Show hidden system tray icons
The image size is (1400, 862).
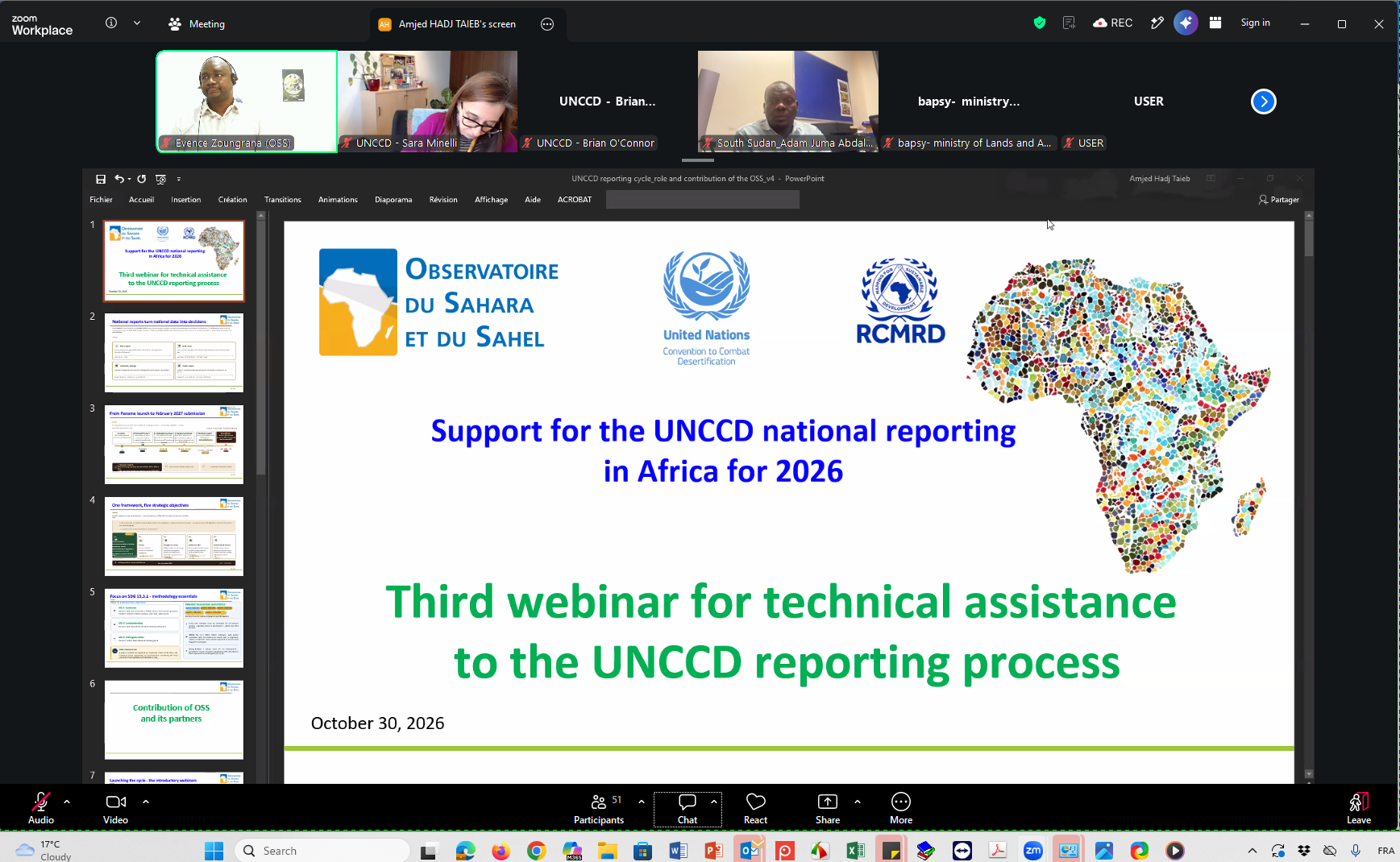pos(1252,851)
